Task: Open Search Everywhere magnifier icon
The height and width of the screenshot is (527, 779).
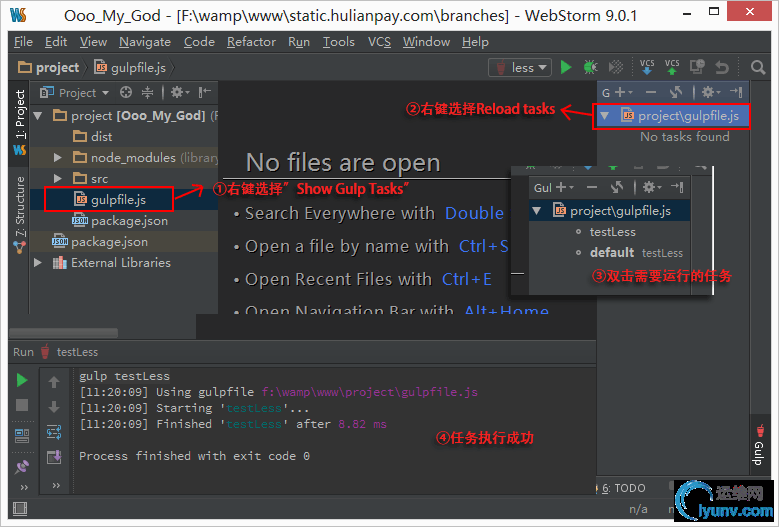Action: (758, 68)
